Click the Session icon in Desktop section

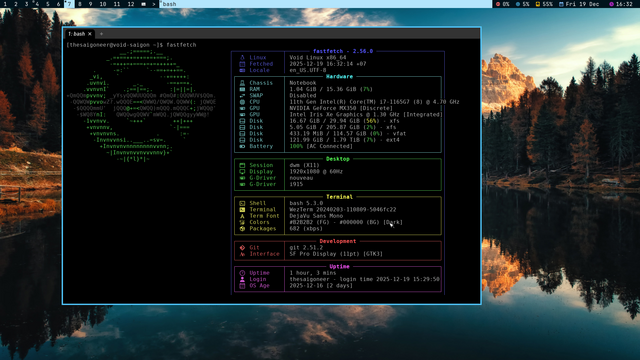point(242,165)
